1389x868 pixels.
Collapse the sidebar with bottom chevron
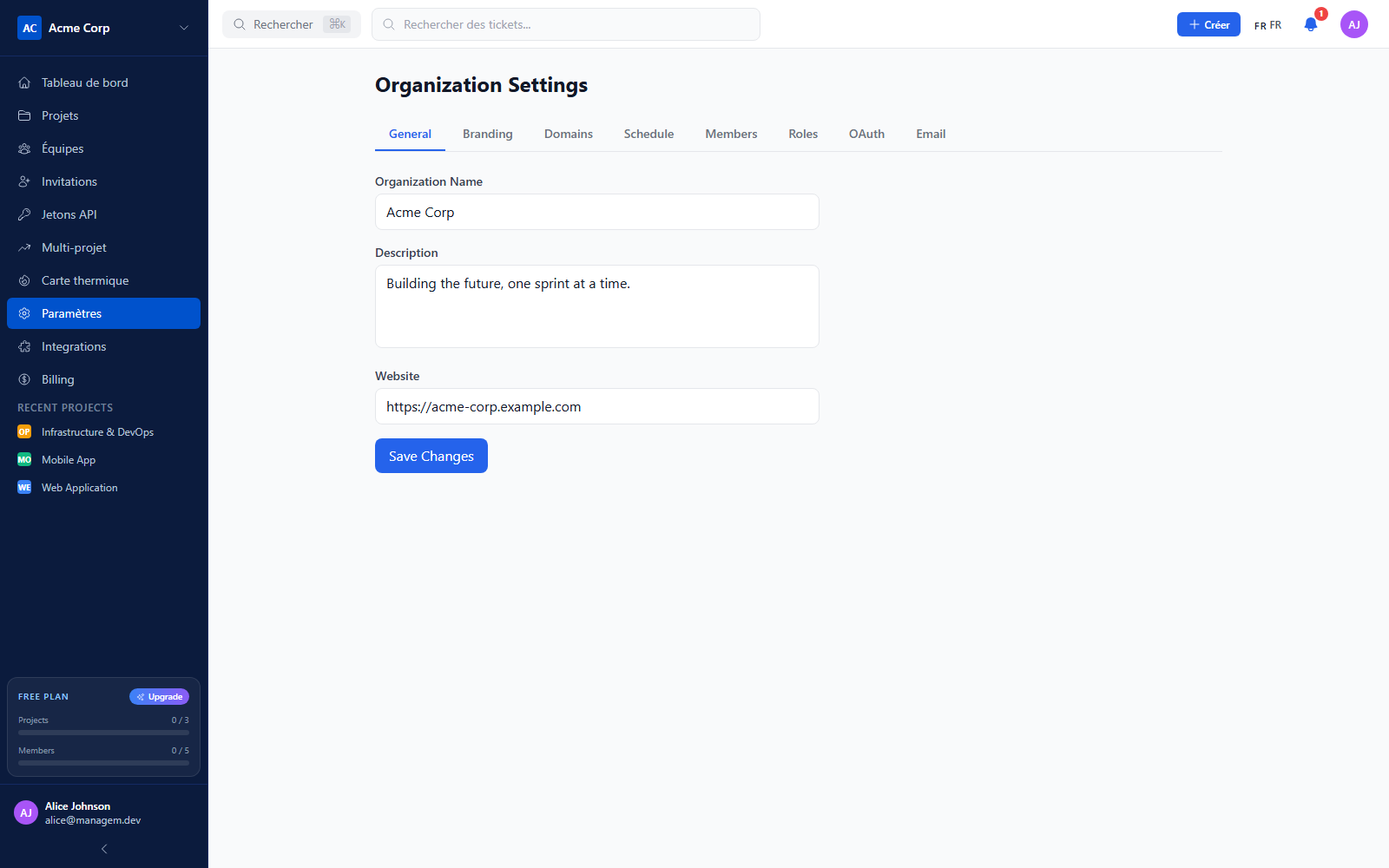104,849
